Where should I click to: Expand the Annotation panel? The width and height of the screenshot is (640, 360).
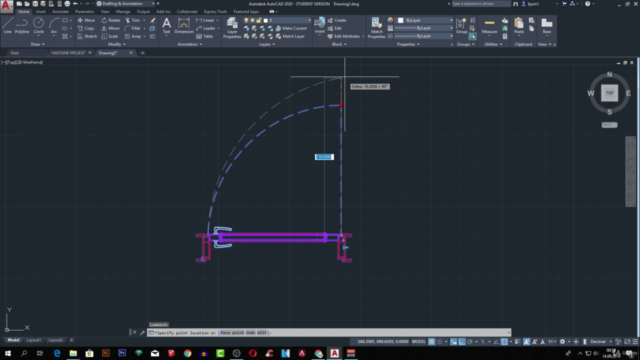(190, 44)
